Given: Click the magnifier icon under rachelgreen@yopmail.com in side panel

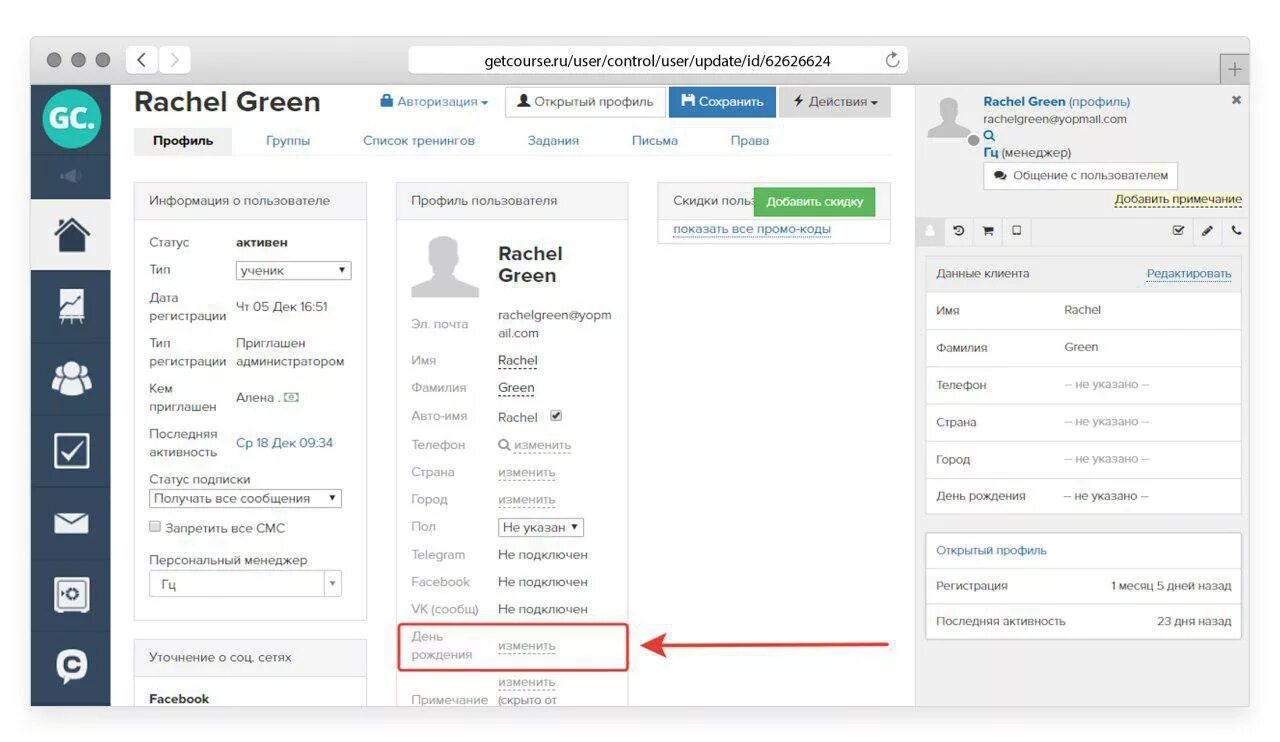Looking at the screenshot, I should (989, 135).
